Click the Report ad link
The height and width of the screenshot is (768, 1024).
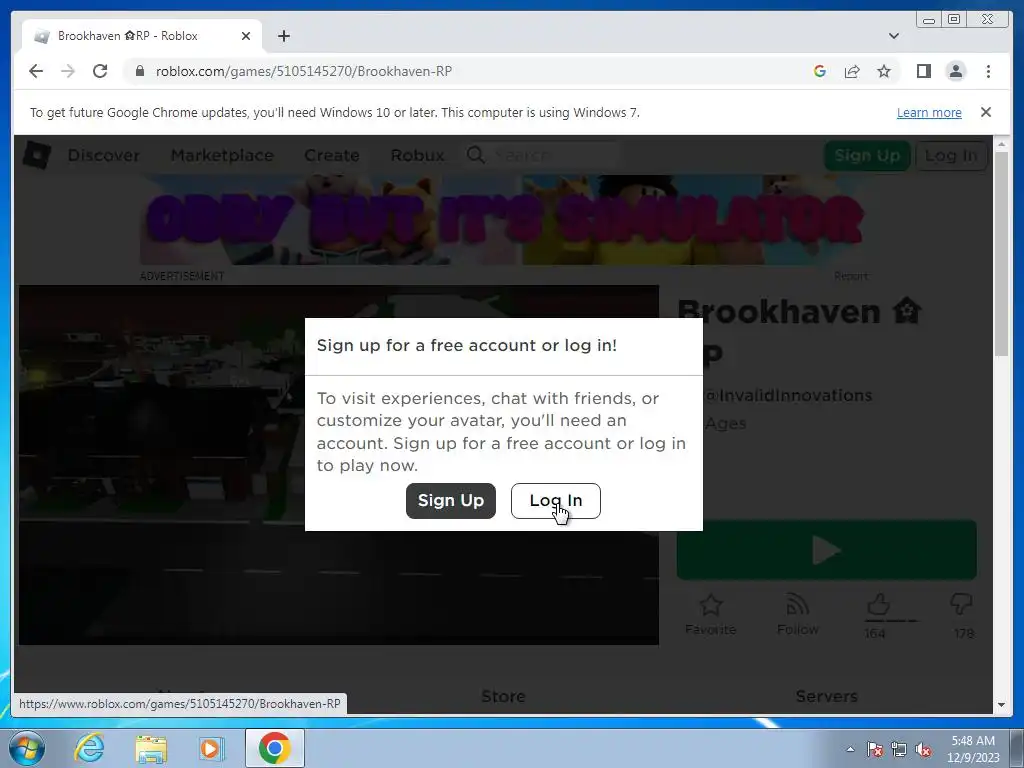851,276
